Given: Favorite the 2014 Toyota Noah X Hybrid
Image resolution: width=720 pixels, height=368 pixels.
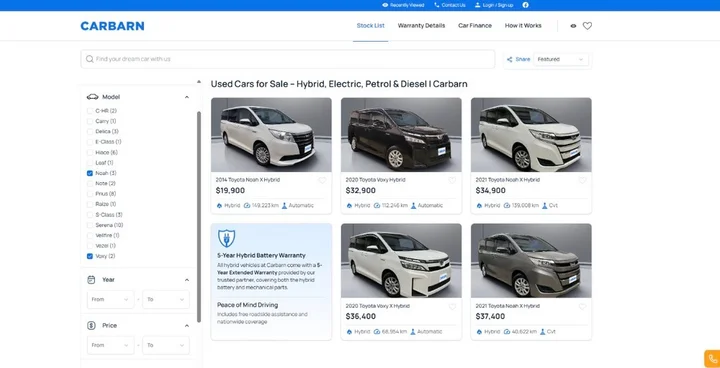Looking at the screenshot, I should pos(322,181).
